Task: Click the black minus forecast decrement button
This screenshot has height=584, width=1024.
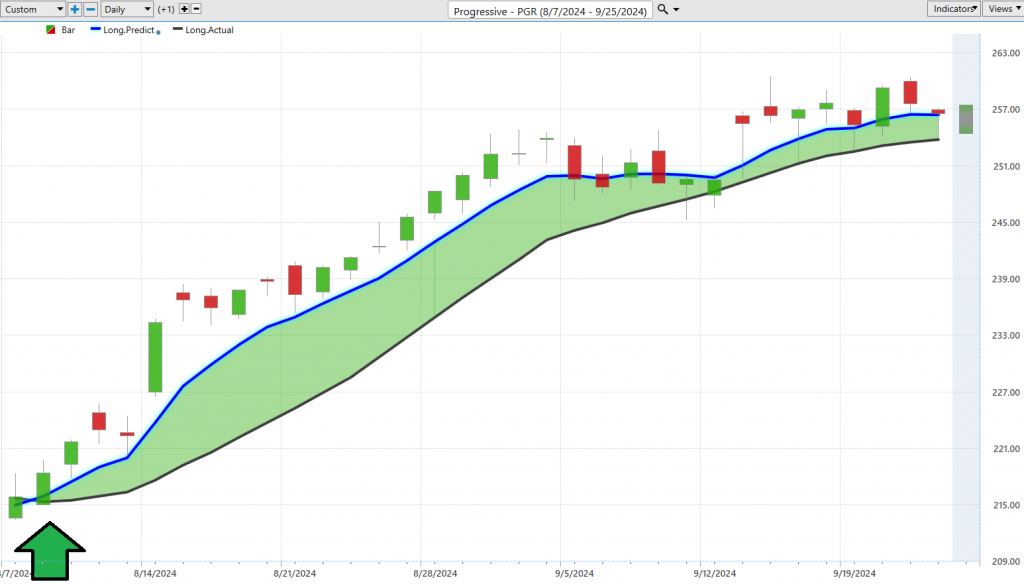Action: point(196,9)
